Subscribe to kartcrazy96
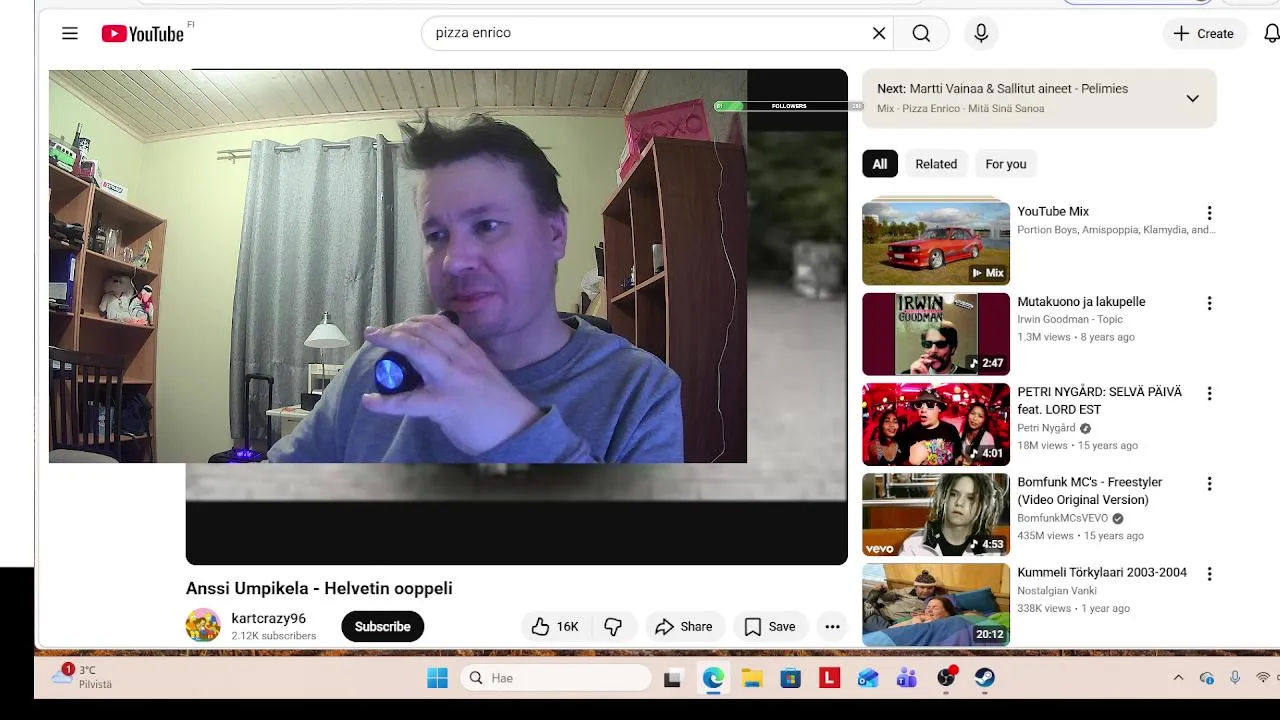 [x=382, y=627]
